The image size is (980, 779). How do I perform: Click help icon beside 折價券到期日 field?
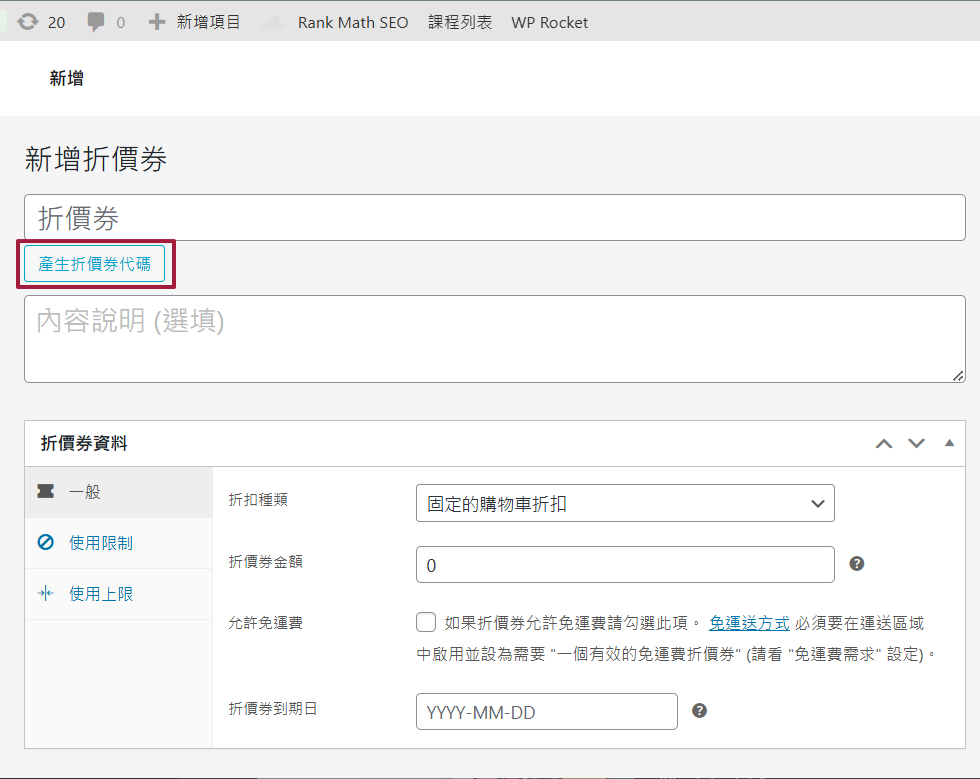[x=700, y=711]
